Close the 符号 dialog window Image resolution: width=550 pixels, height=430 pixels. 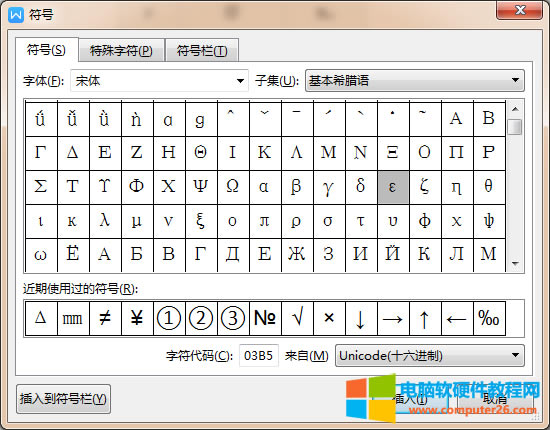pos(520,10)
